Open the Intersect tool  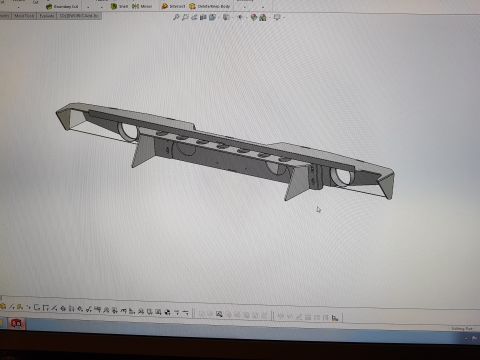click(x=173, y=6)
